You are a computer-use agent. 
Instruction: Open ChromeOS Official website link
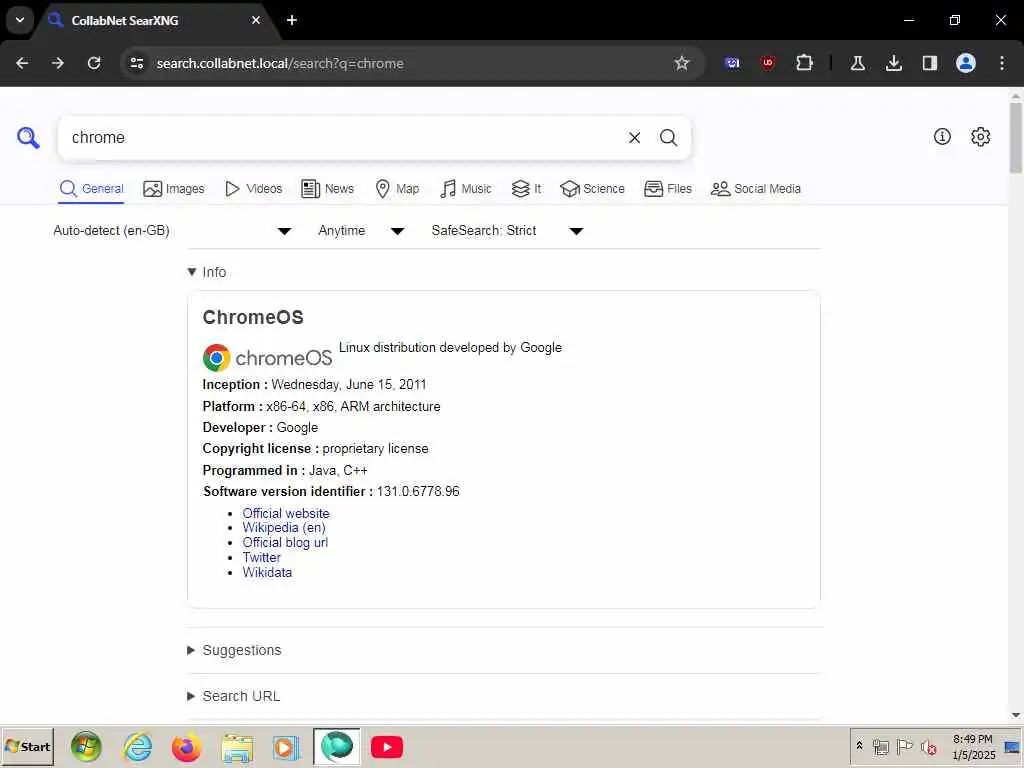coord(286,513)
